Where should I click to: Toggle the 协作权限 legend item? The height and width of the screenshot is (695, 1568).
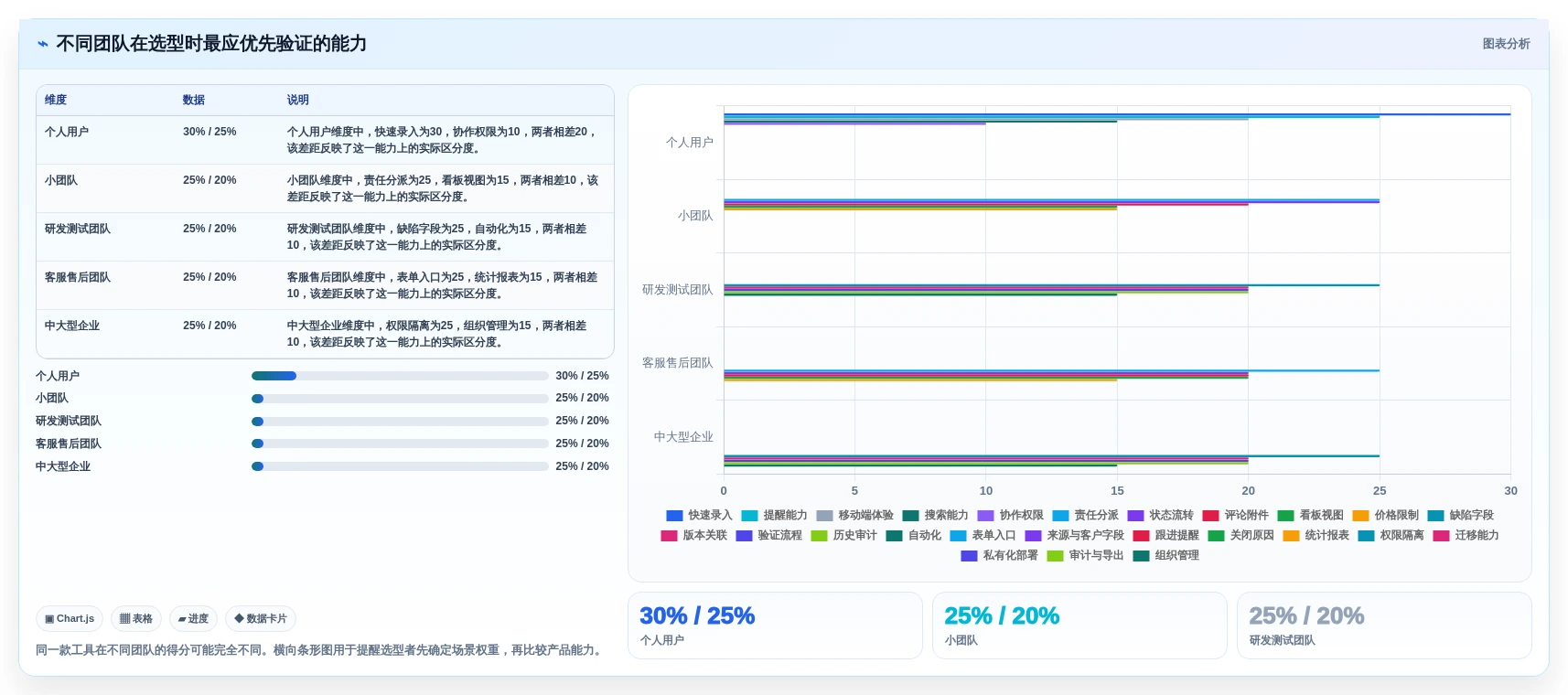(1010, 515)
